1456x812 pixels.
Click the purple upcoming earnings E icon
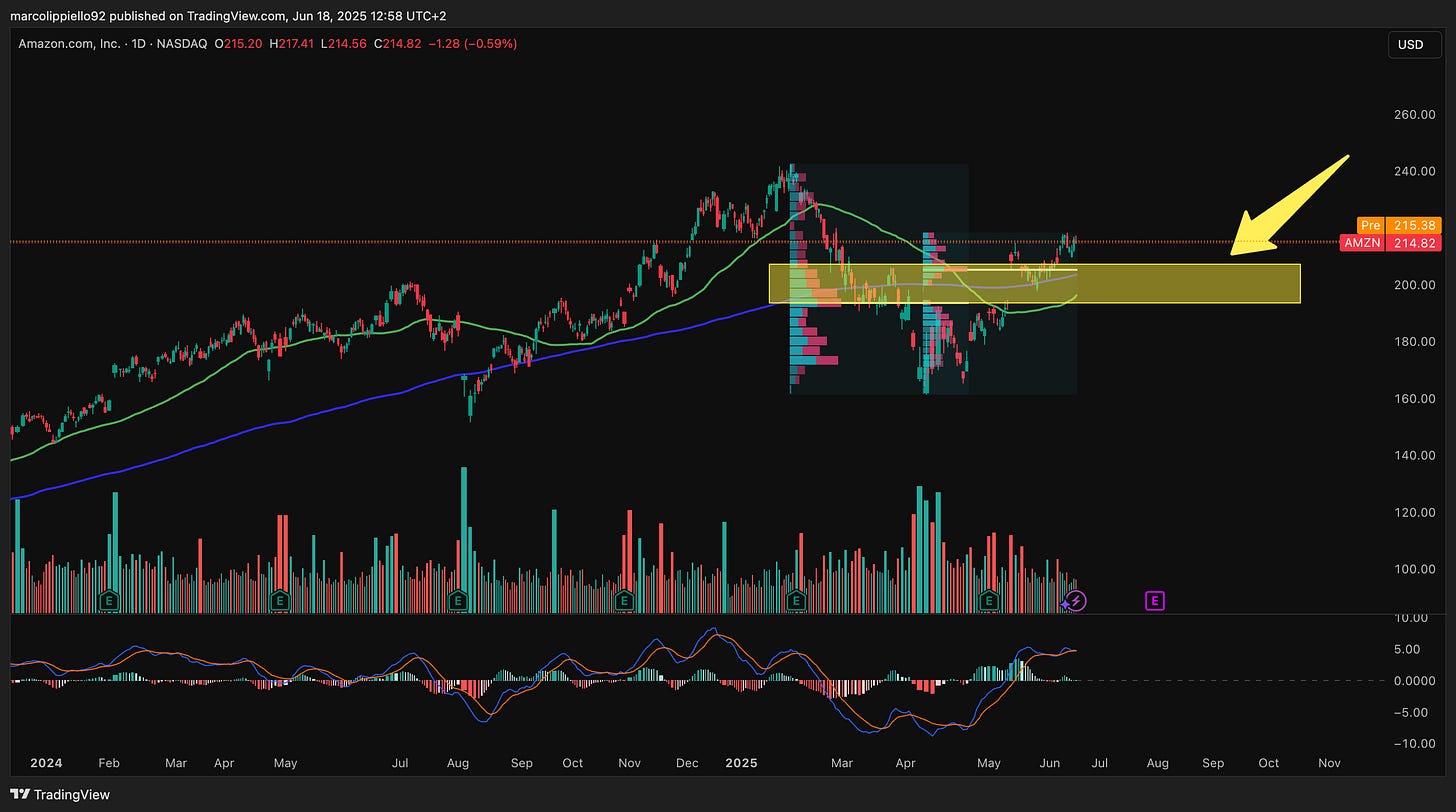tap(1155, 601)
